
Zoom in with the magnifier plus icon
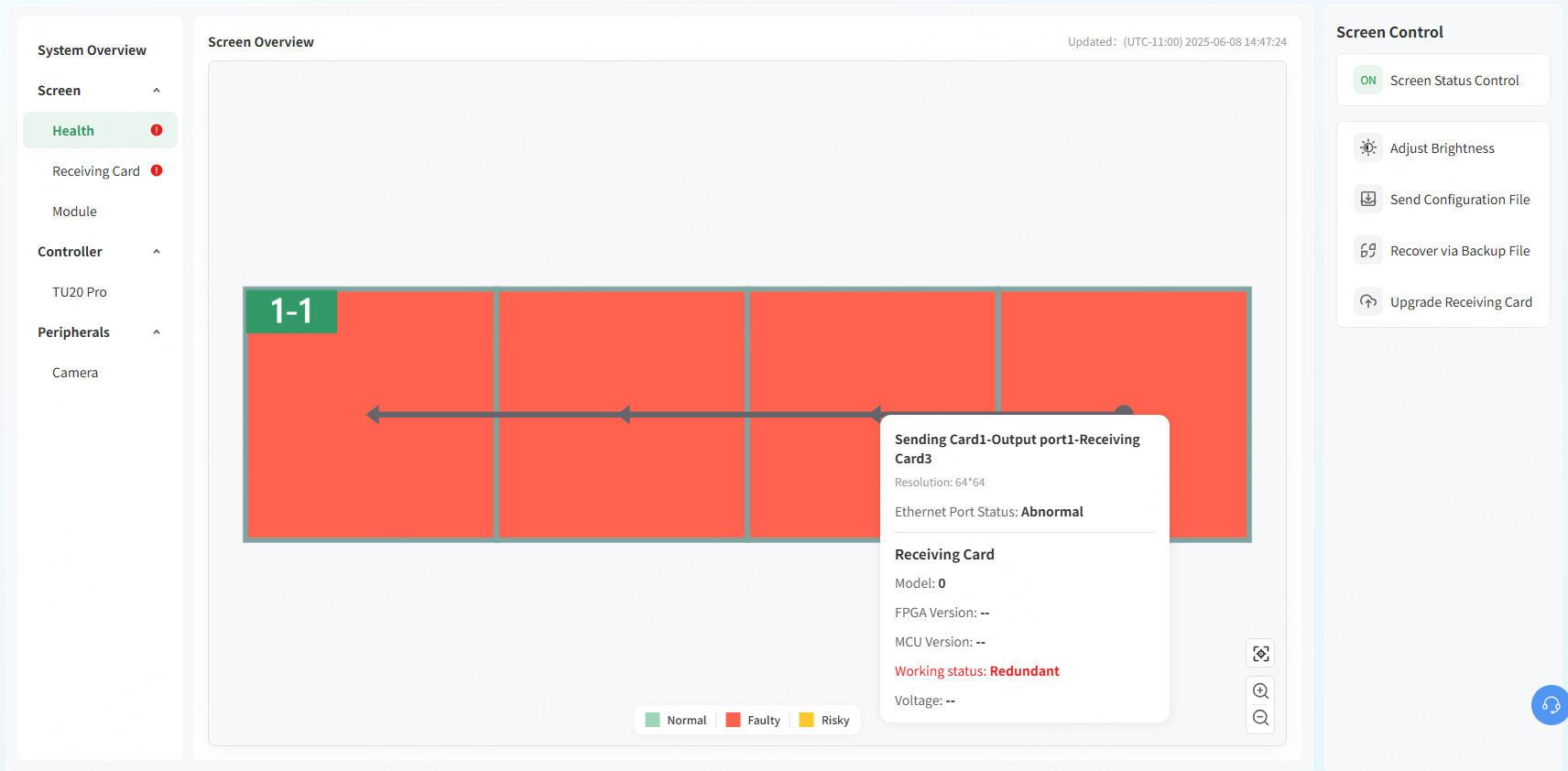click(x=1261, y=691)
